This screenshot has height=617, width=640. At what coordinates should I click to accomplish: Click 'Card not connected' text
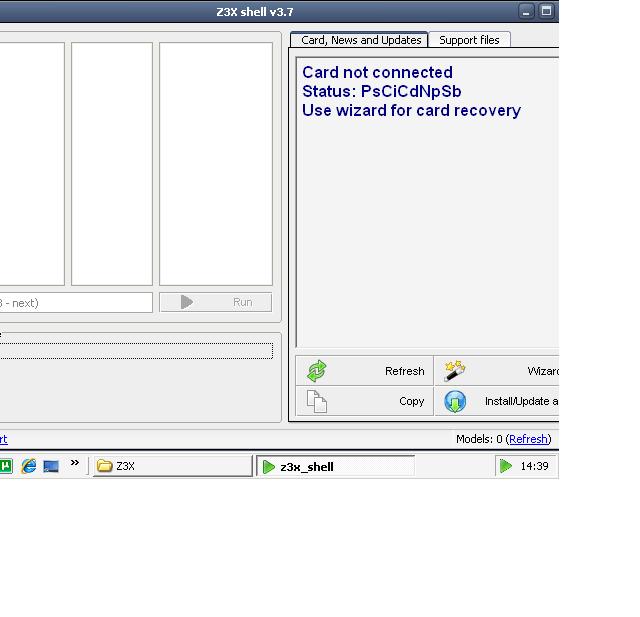pos(378,72)
